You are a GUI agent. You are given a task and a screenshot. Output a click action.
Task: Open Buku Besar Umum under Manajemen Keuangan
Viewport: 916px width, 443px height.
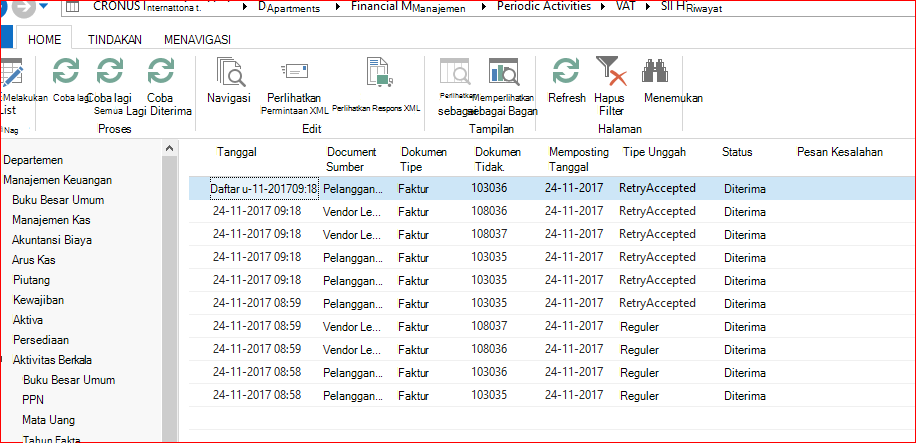pyautogui.click(x=58, y=200)
